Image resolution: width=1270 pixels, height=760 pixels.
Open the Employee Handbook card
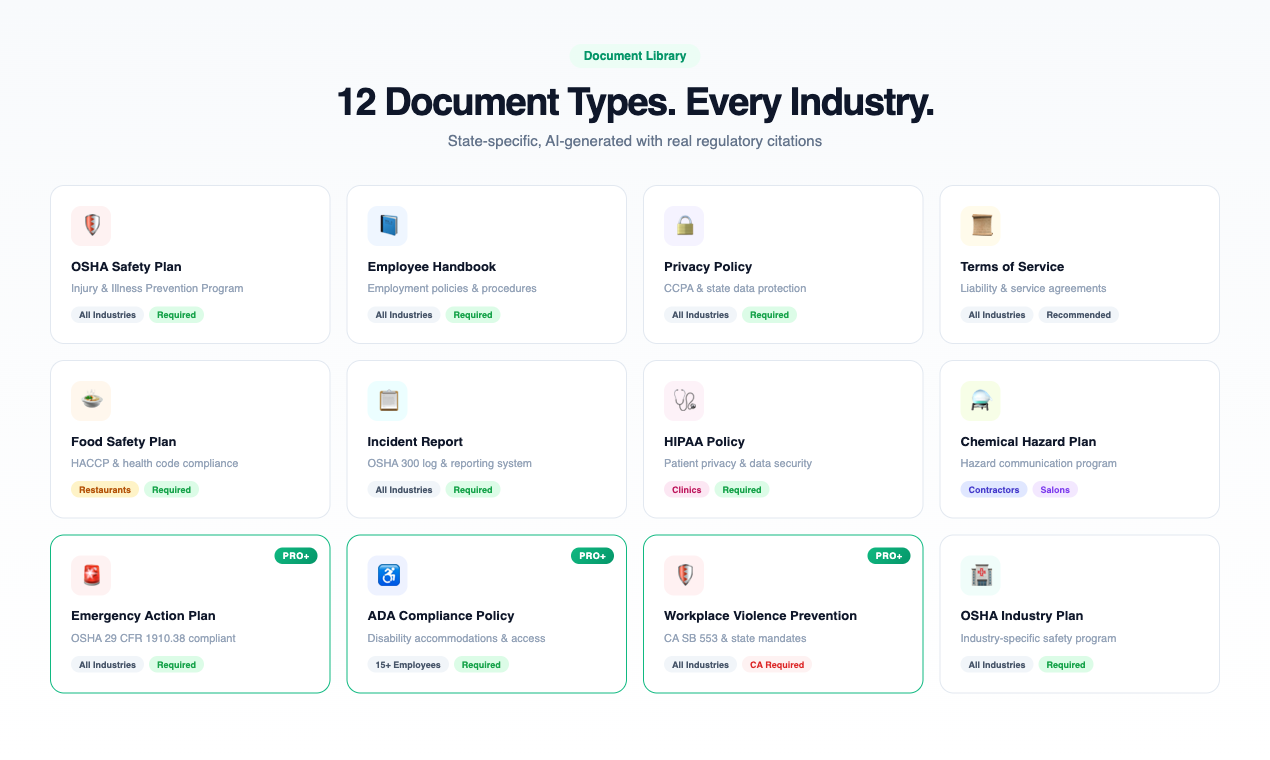coord(487,264)
